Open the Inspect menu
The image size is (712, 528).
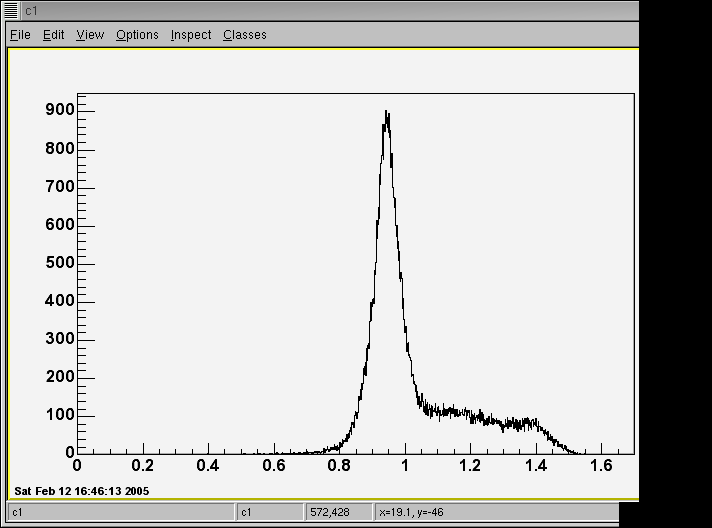(x=191, y=35)
